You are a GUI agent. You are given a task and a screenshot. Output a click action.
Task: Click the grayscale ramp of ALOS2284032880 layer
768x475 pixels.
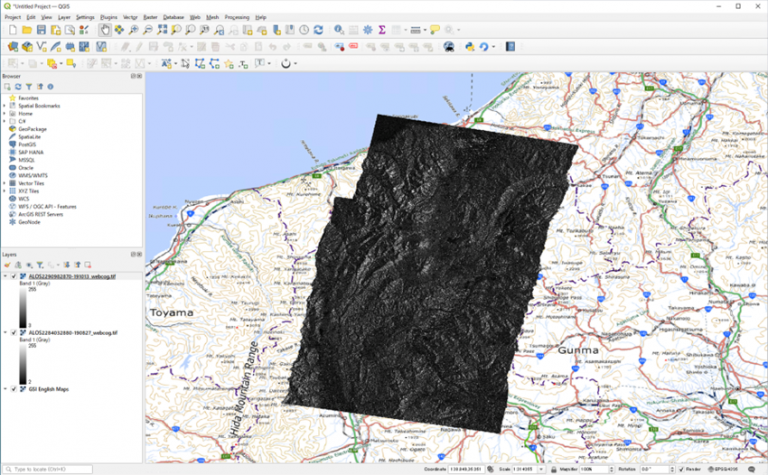coord(23,364)
